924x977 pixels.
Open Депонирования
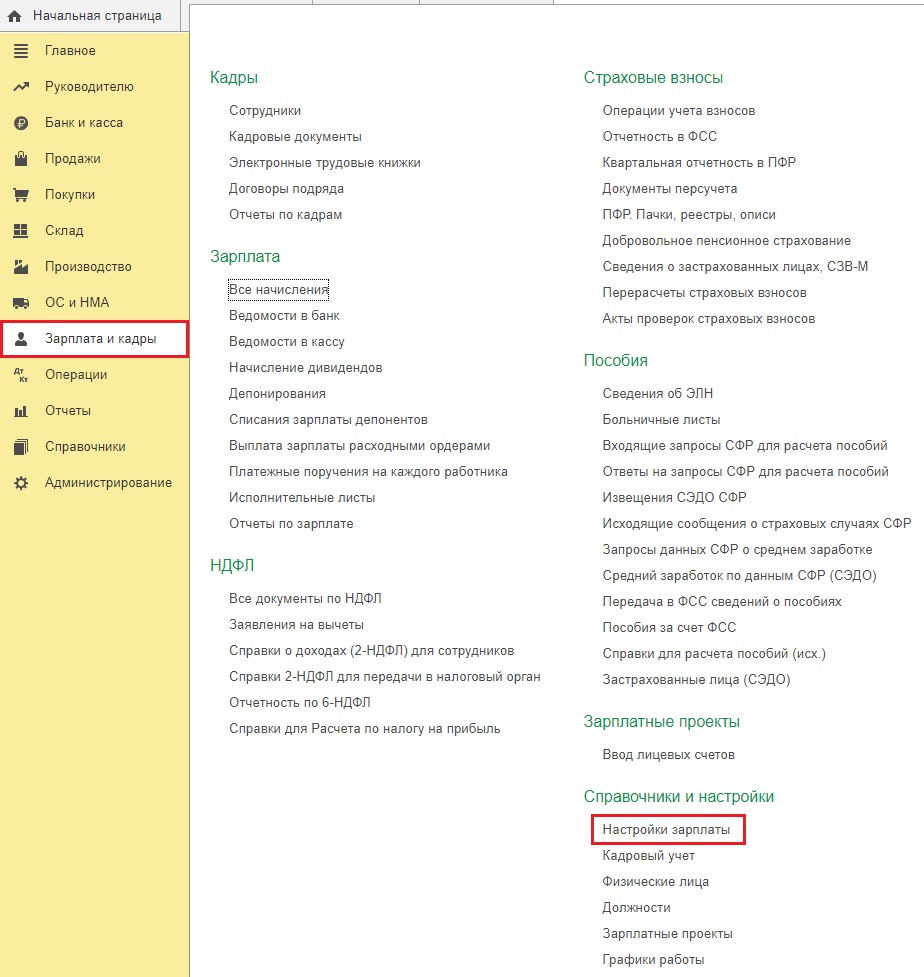277,394
